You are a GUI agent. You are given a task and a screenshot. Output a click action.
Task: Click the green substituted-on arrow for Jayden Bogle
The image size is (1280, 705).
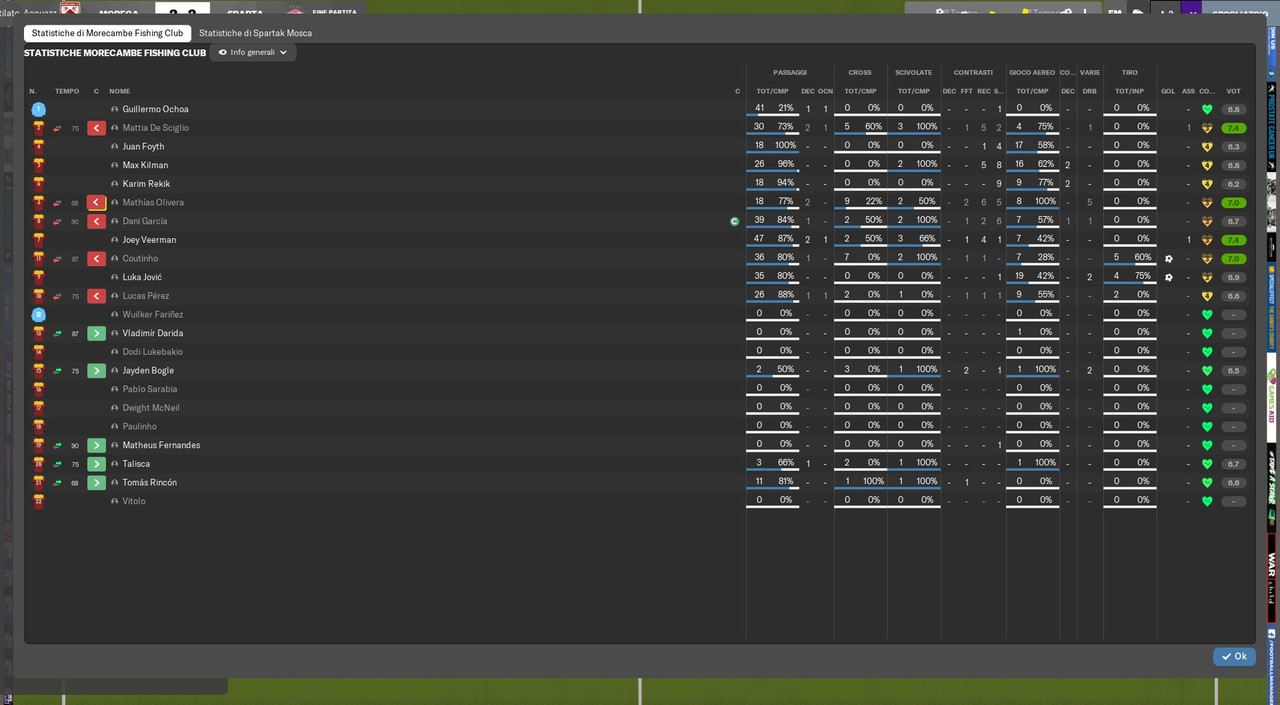tap(96, 371)
